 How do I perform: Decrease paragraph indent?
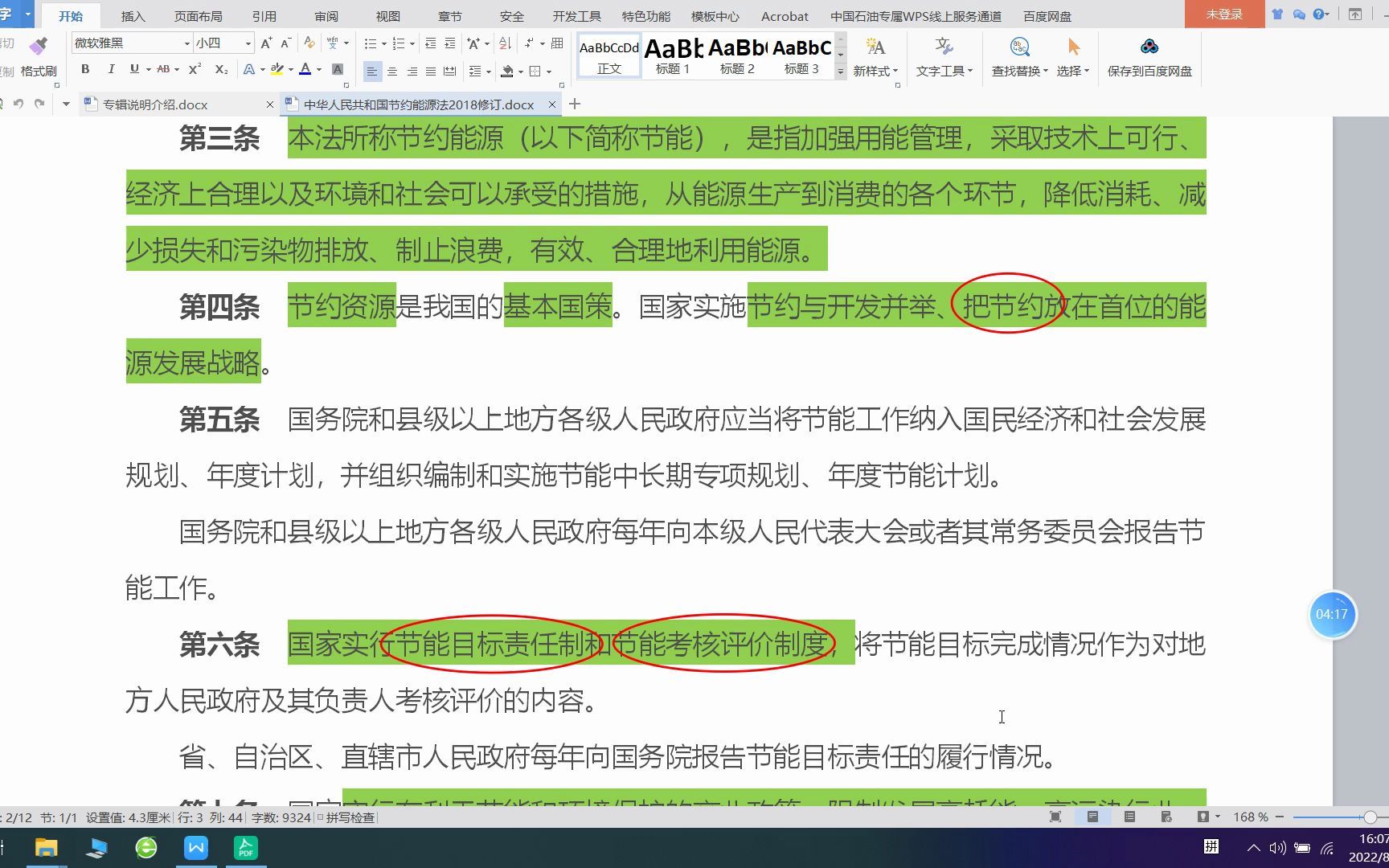pos(431,43)
